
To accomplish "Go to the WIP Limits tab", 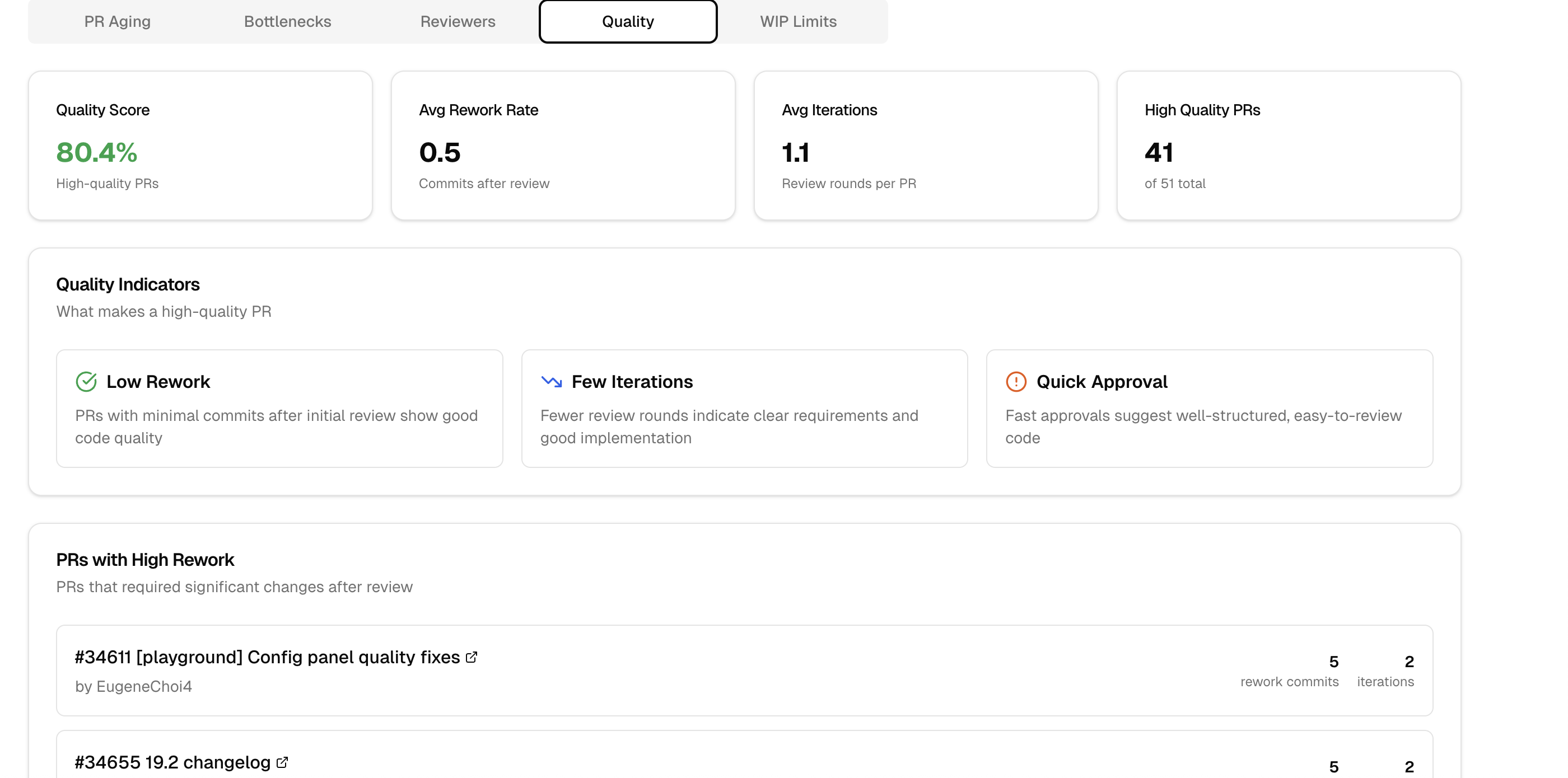I will pyautogui.click(x=798, y=21).
